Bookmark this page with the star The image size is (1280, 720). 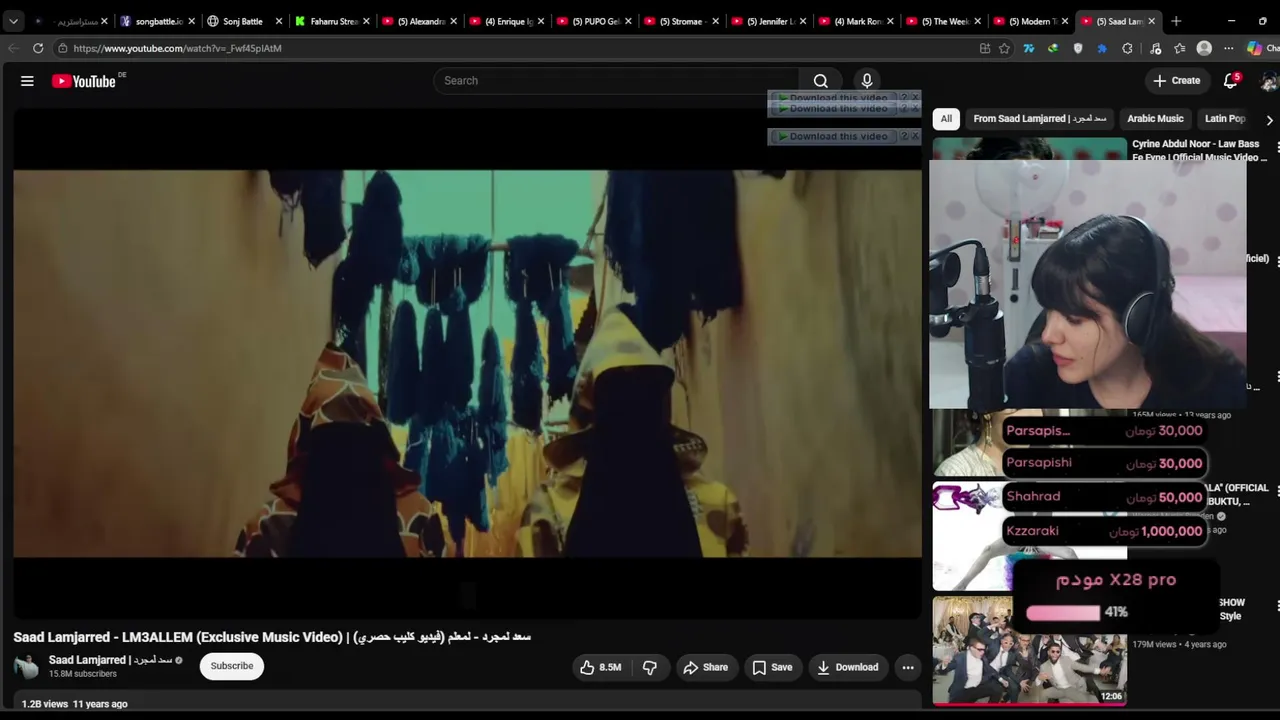point(1004,48)
